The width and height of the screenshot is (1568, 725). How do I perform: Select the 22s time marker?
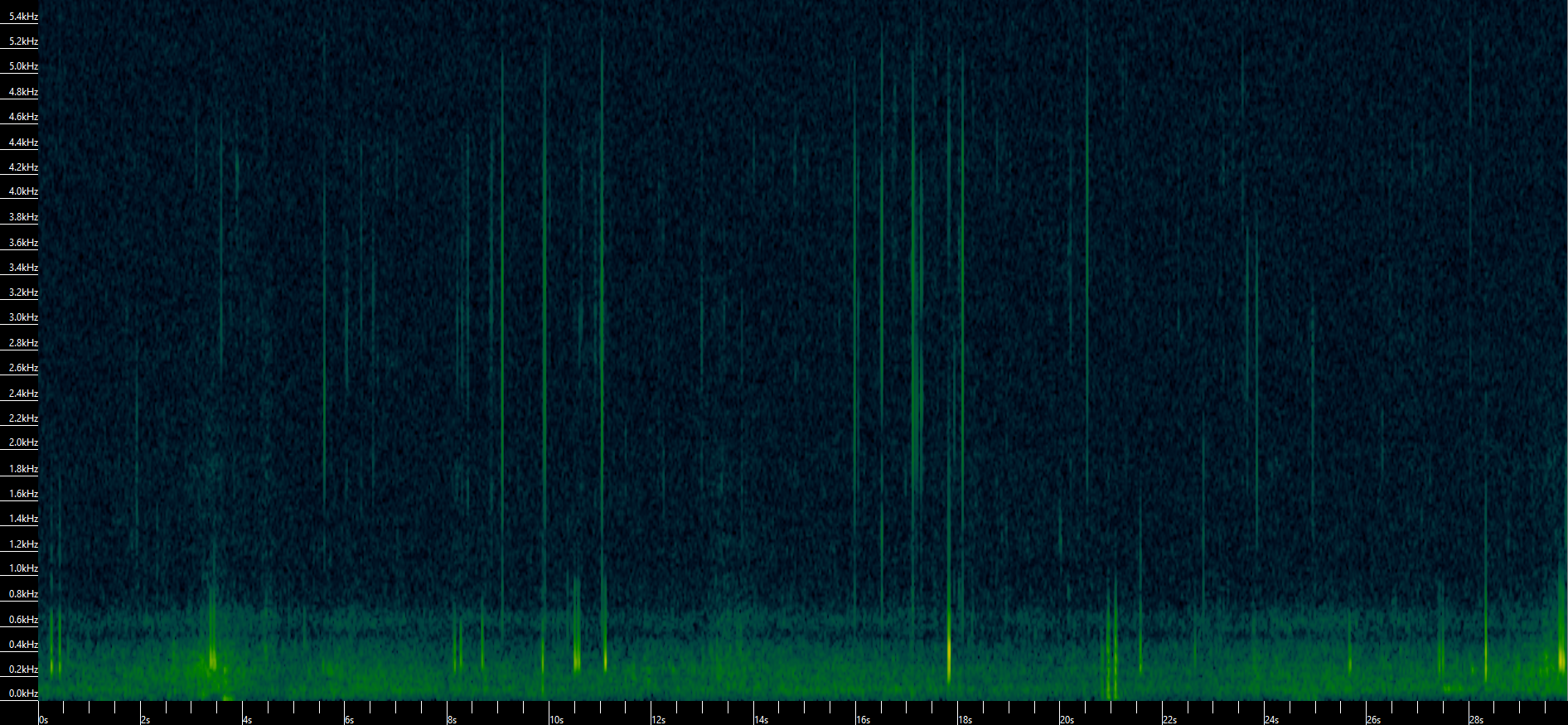[x=1170, y=720]
